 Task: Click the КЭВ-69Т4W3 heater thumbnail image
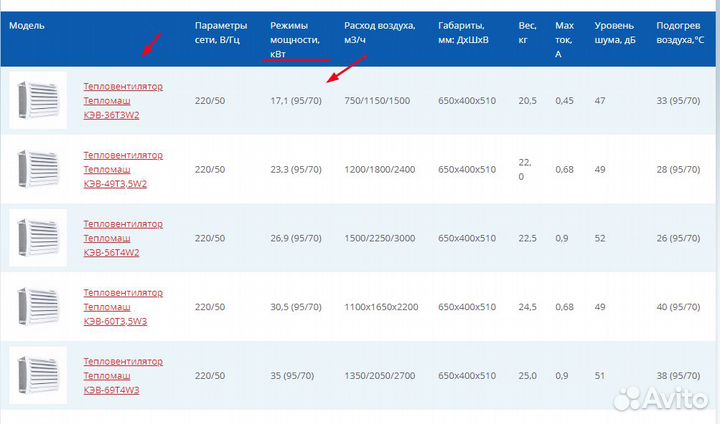tap(38, 375)
